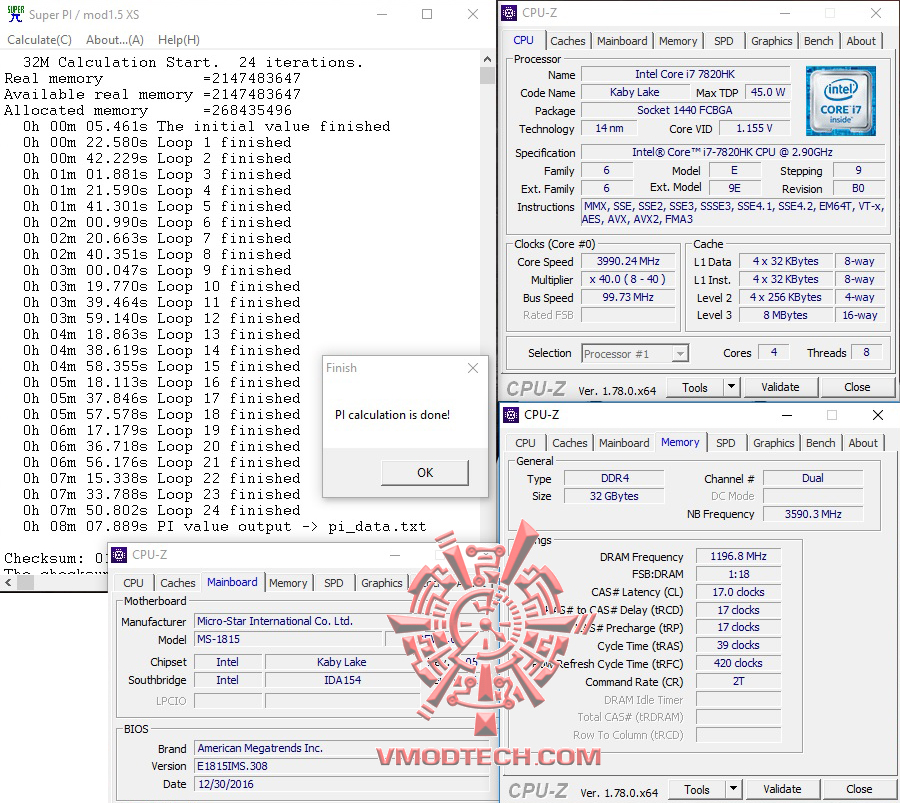Select Graphics tab in Mainboard CPU-Z window
This screenshot has width=900, height=803.
[382, 583]
